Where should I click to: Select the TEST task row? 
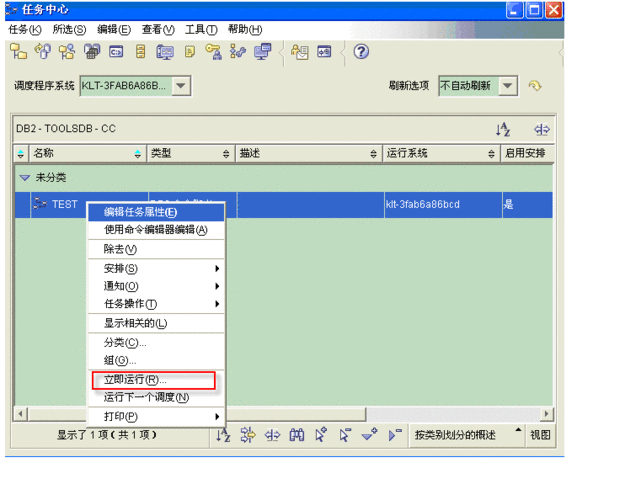pyautogui.click(x=284, y=204)
